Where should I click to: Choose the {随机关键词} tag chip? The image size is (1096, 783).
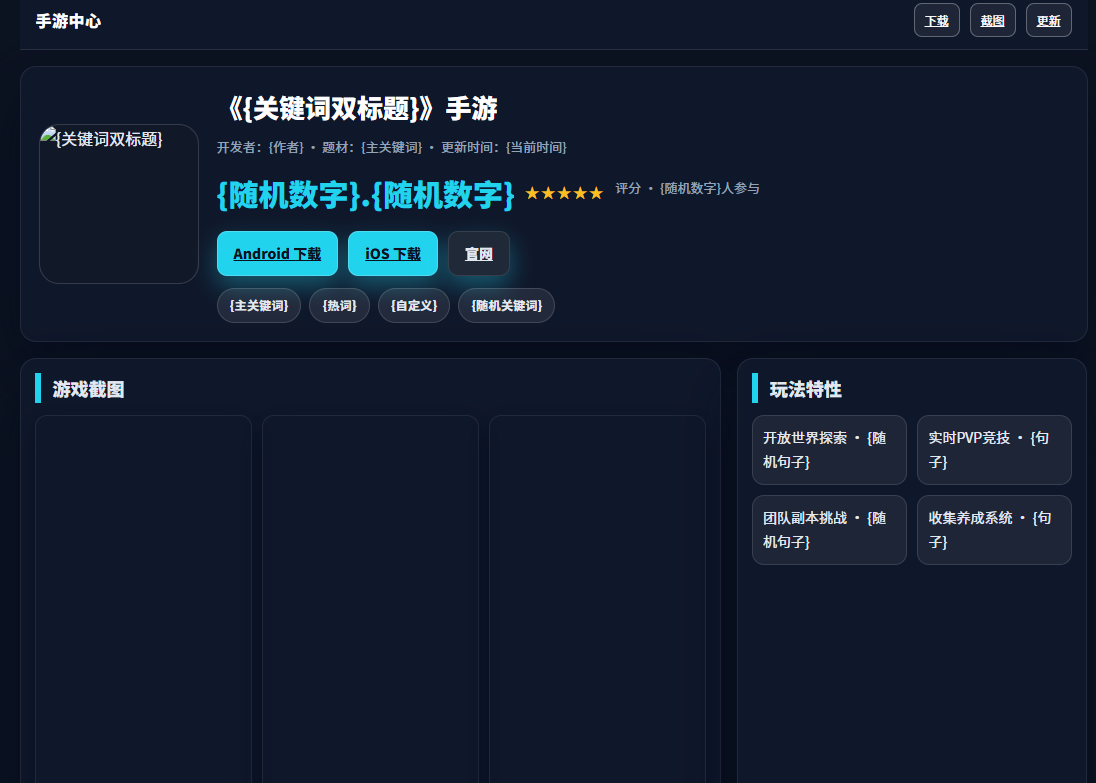point(506,306)
